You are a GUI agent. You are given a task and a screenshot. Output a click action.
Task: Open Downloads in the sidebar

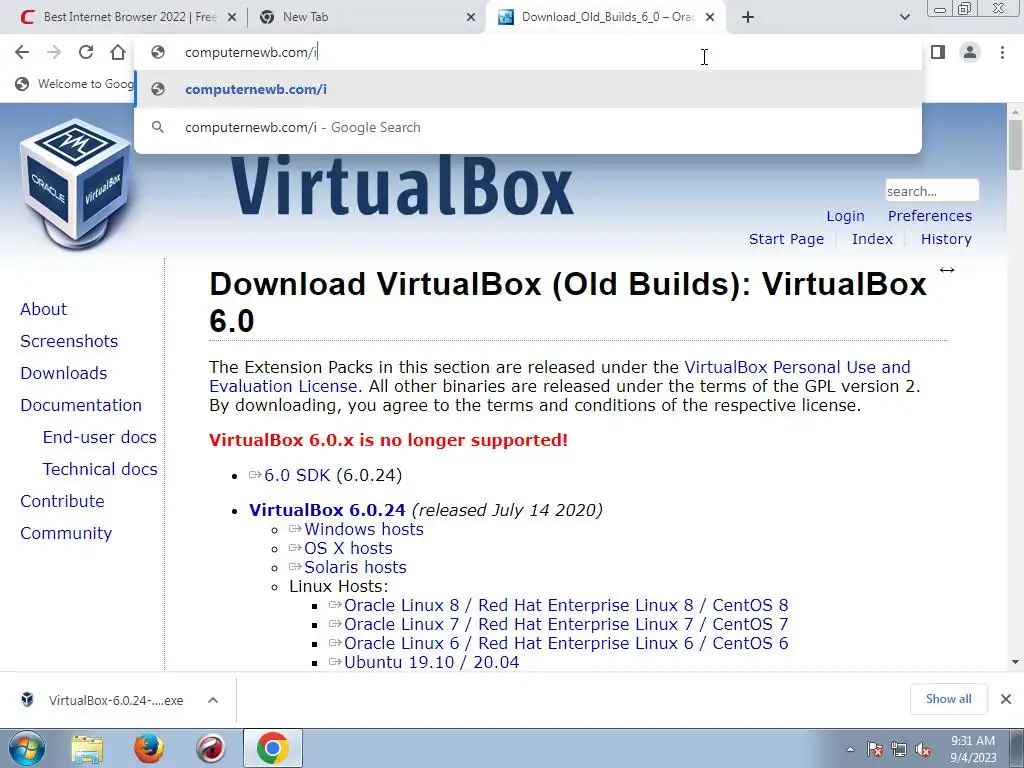click(x=64, y=373)
